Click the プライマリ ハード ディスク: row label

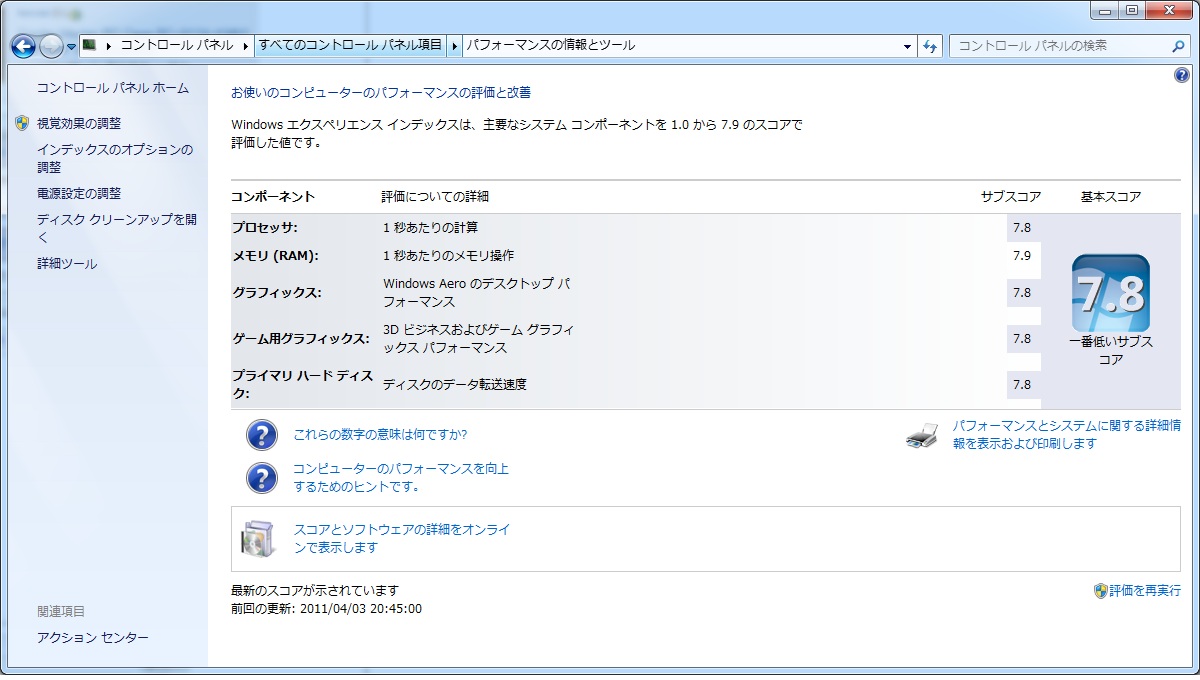pos(302,384)
